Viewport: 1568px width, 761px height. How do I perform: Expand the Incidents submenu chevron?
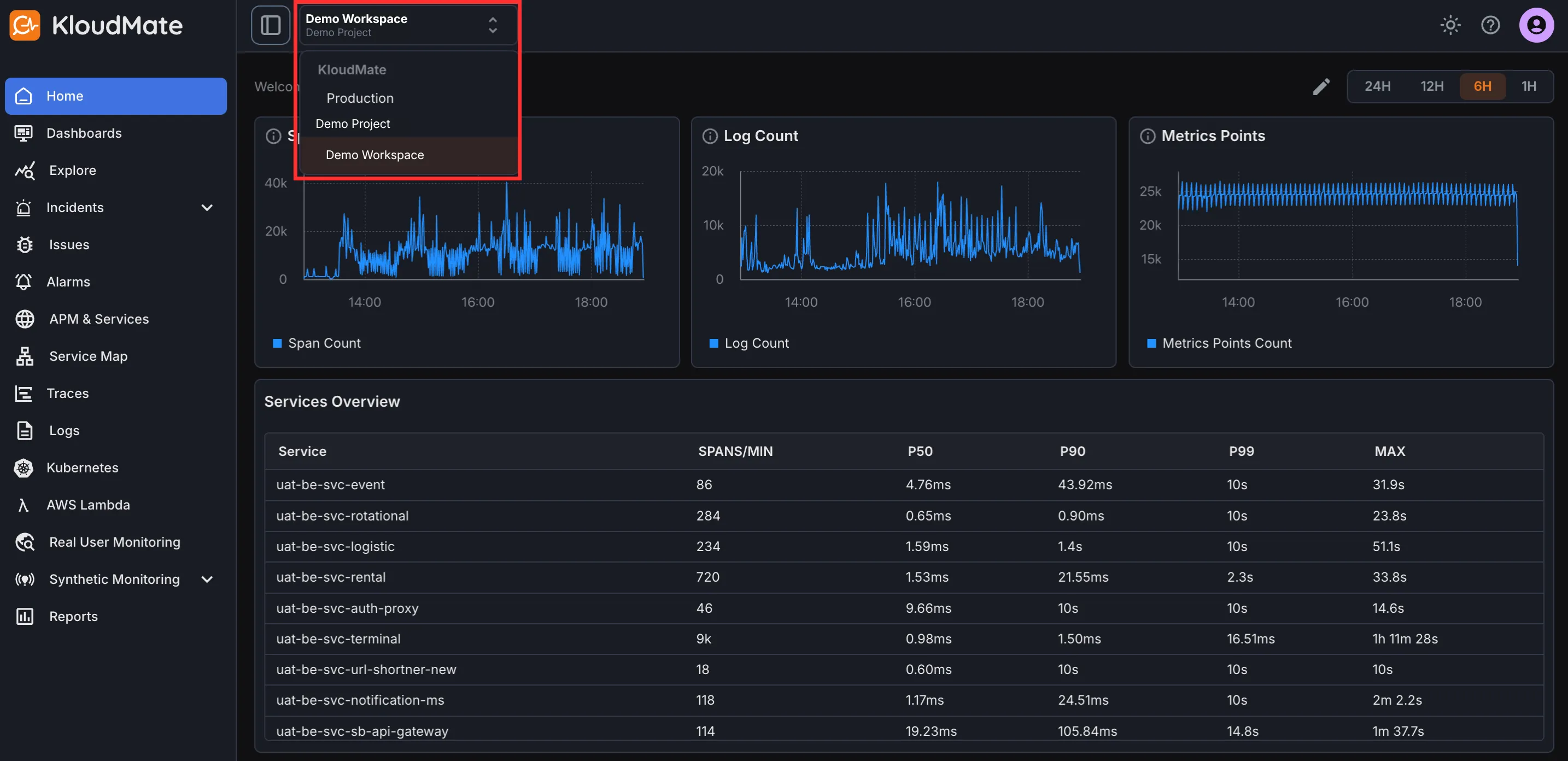point(207,208)
